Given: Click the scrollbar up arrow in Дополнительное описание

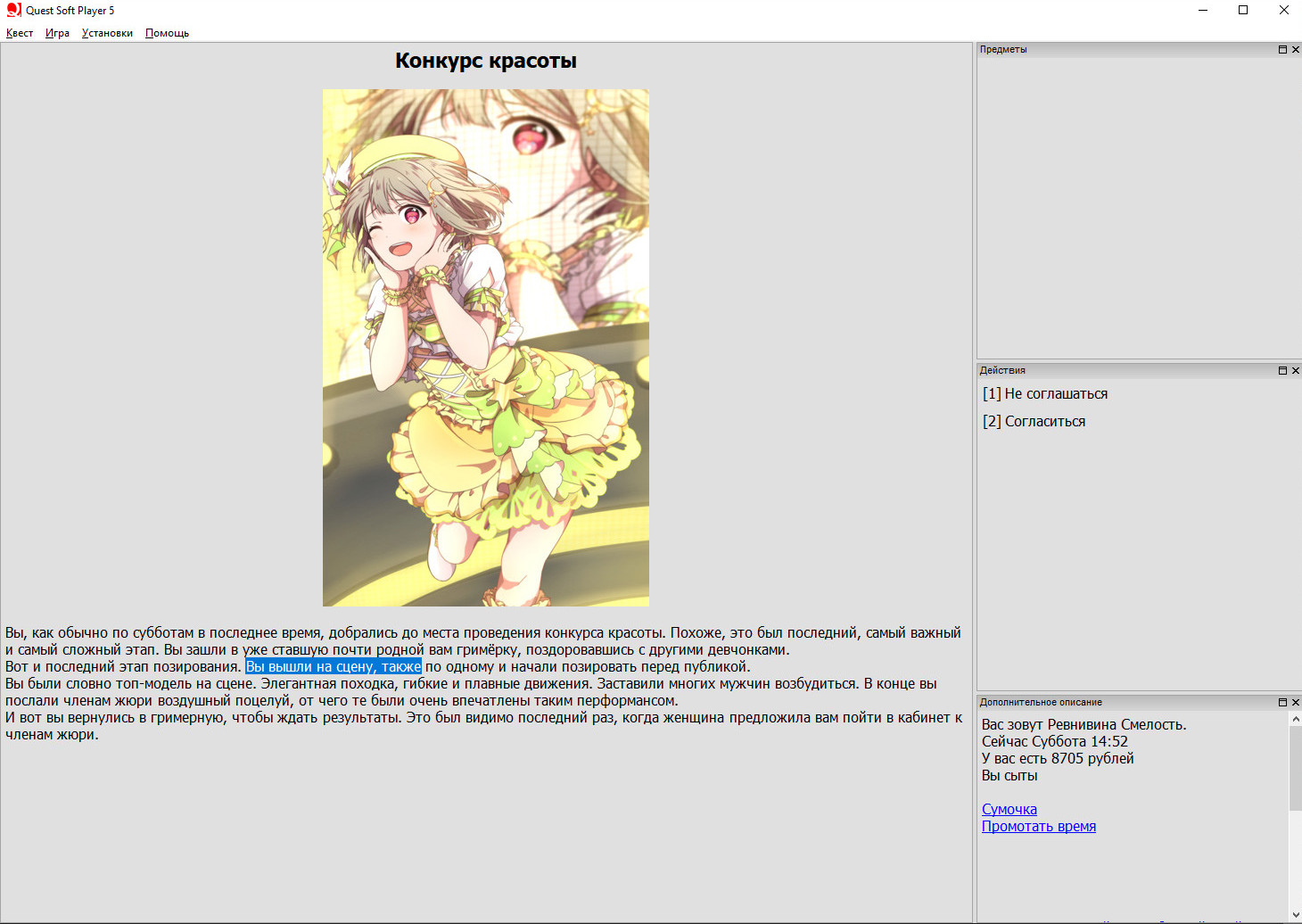Looking at the screenshot, I should 1296,719.
